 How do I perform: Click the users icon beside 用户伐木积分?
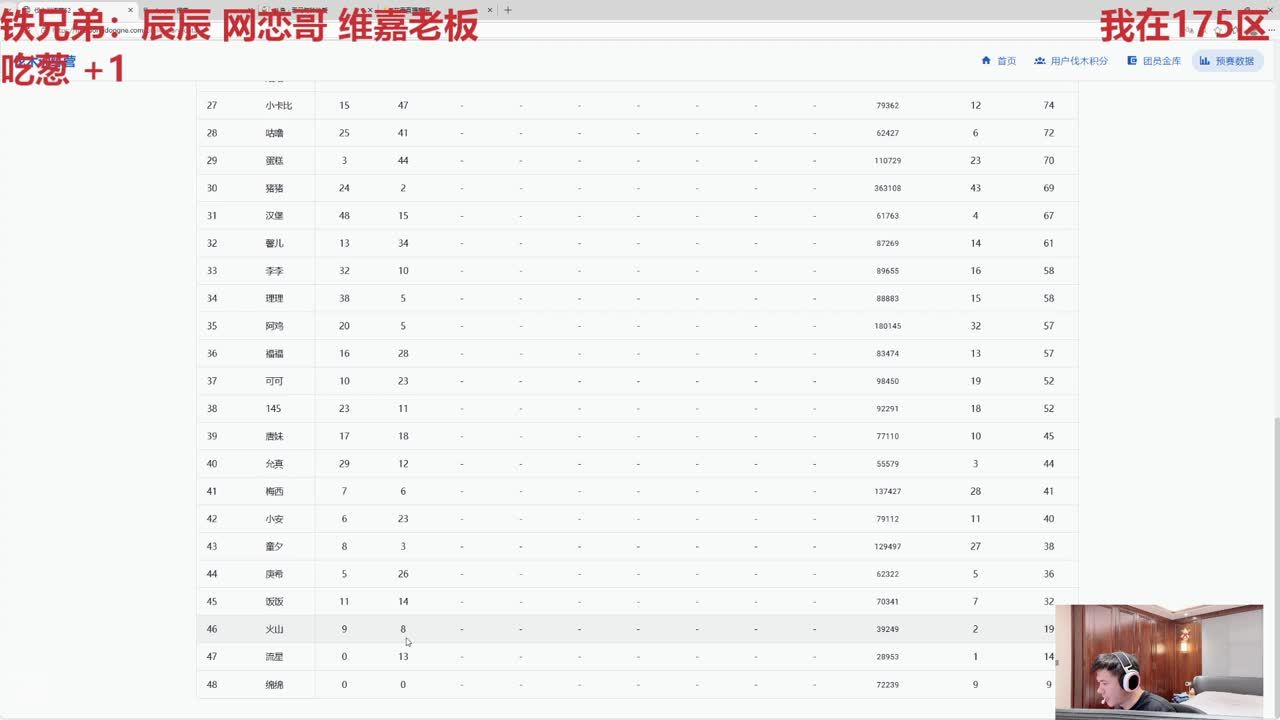click(x=1040, y=61)
